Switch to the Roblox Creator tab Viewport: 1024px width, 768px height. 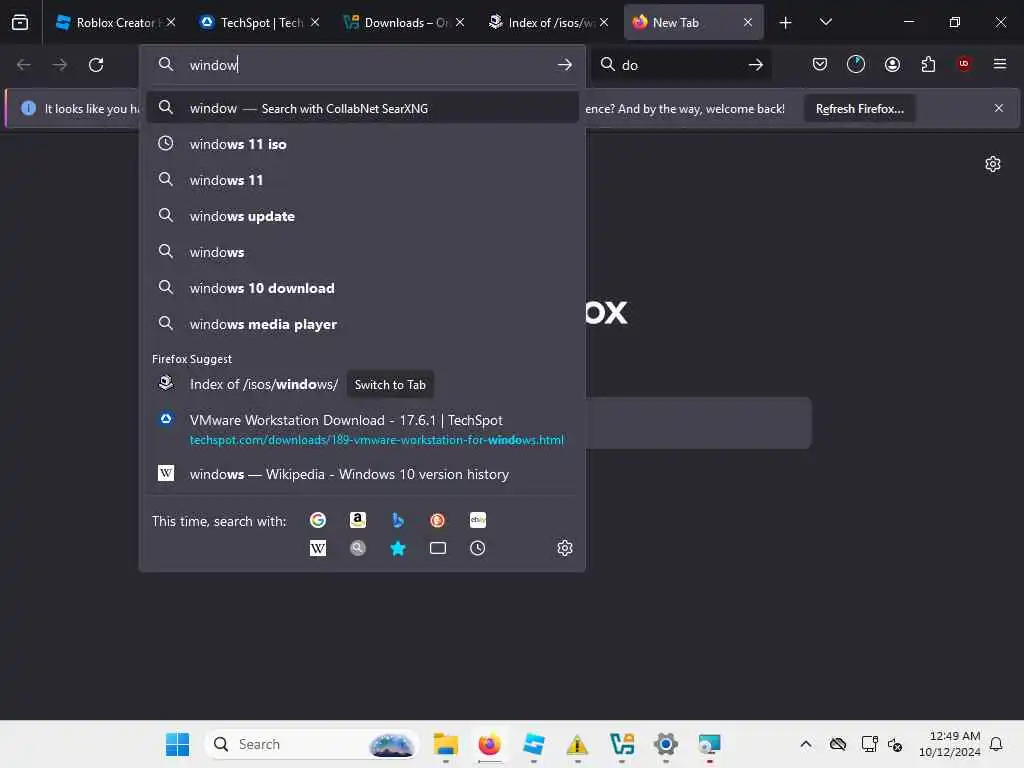tap(115, 22)
